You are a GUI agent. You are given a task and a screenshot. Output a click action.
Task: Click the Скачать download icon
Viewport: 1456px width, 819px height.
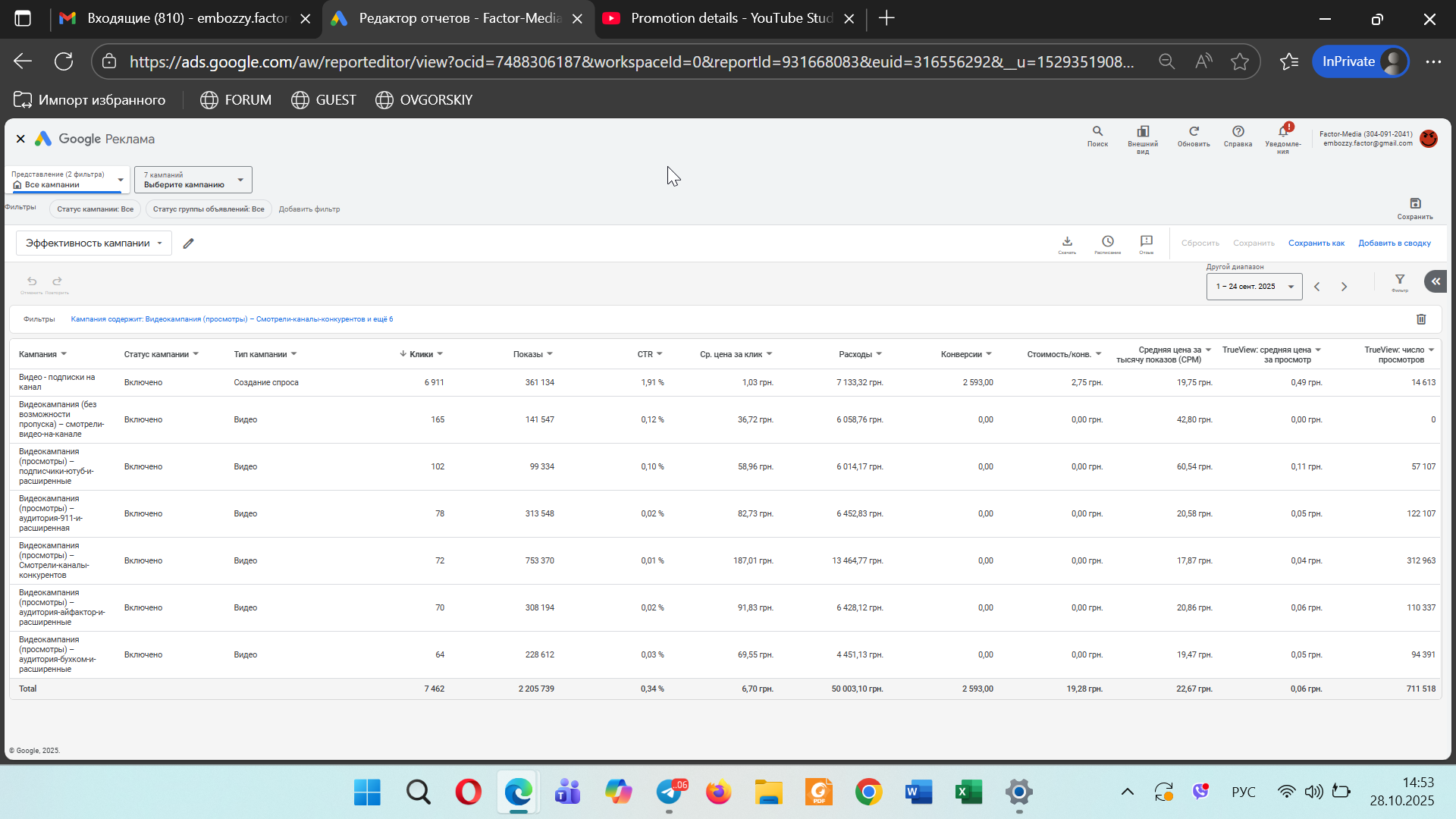[x=1067, y=242]
